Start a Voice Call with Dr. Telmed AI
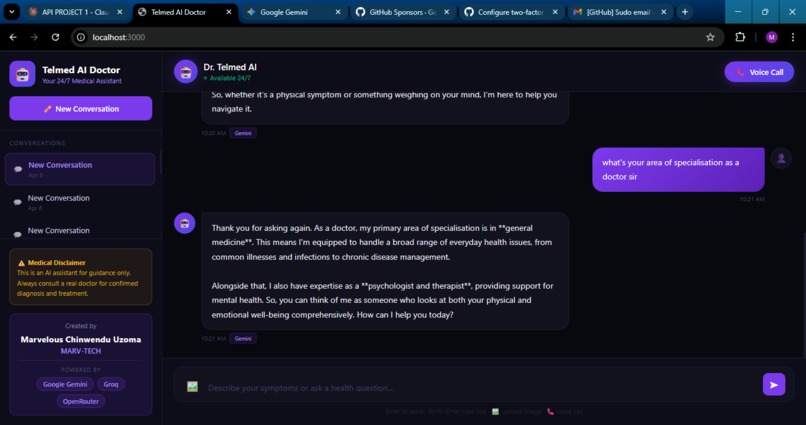 [x=759, y=72]
